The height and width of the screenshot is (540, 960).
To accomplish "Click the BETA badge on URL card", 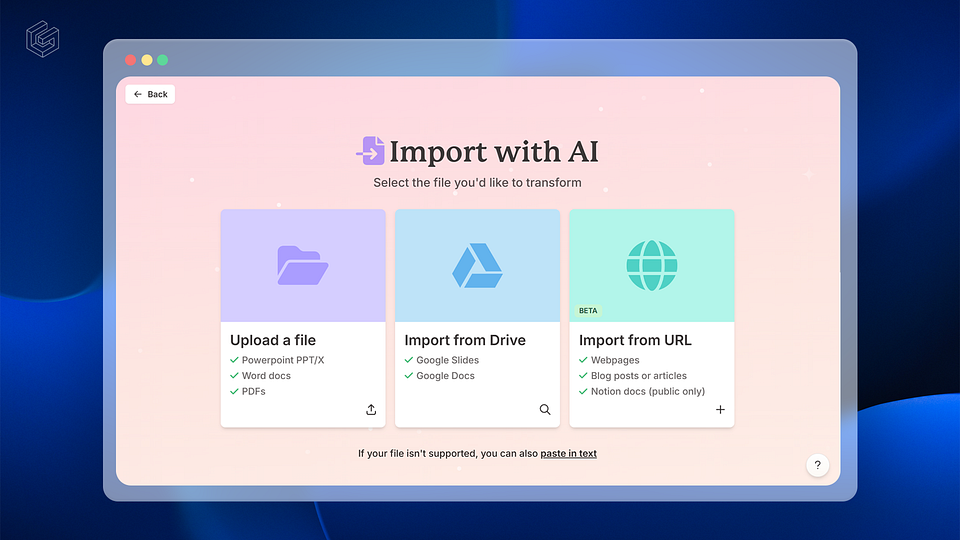I will click(588, 311).
